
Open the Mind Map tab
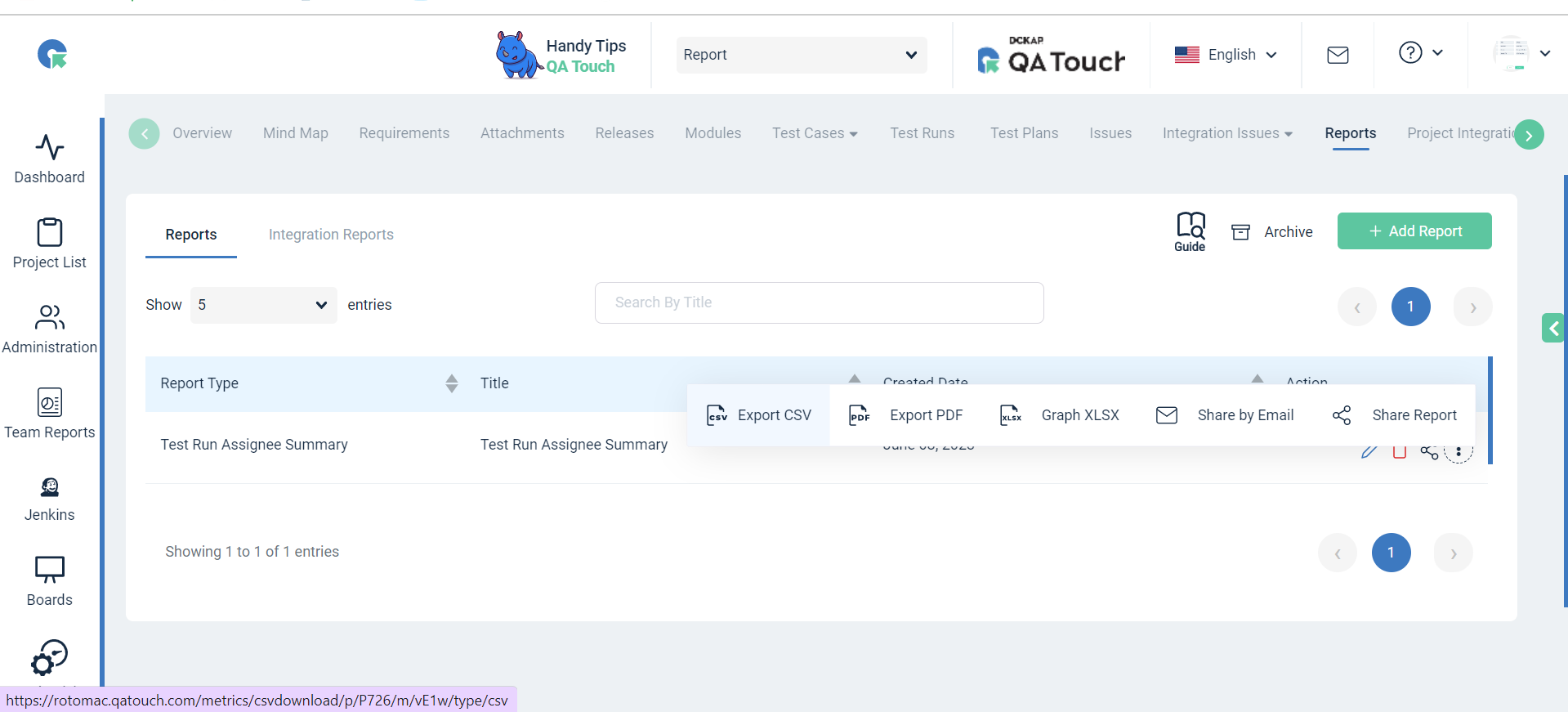(296, 133)
